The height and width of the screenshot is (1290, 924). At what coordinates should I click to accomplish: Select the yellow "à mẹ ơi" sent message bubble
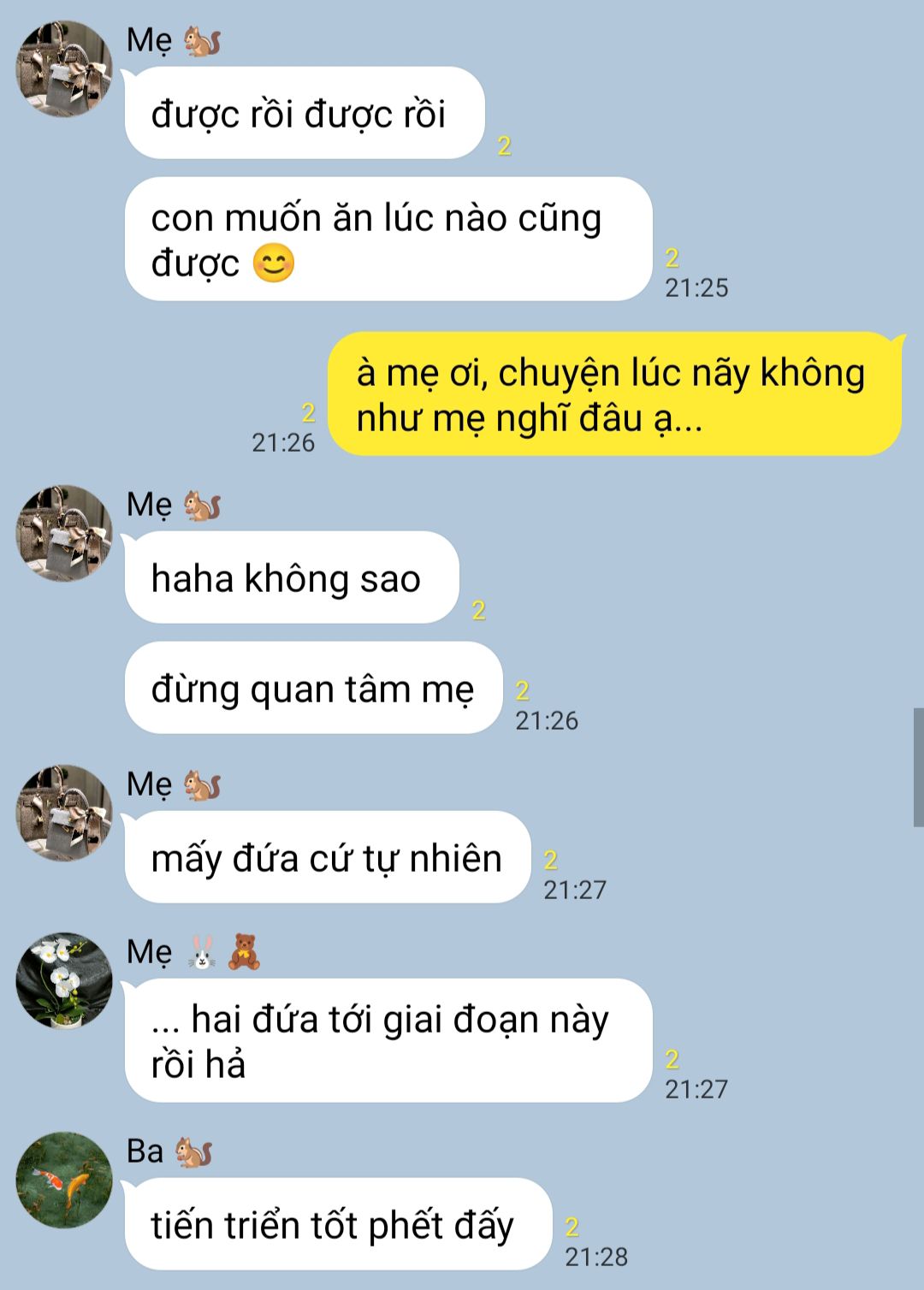(x=615, y=394)
